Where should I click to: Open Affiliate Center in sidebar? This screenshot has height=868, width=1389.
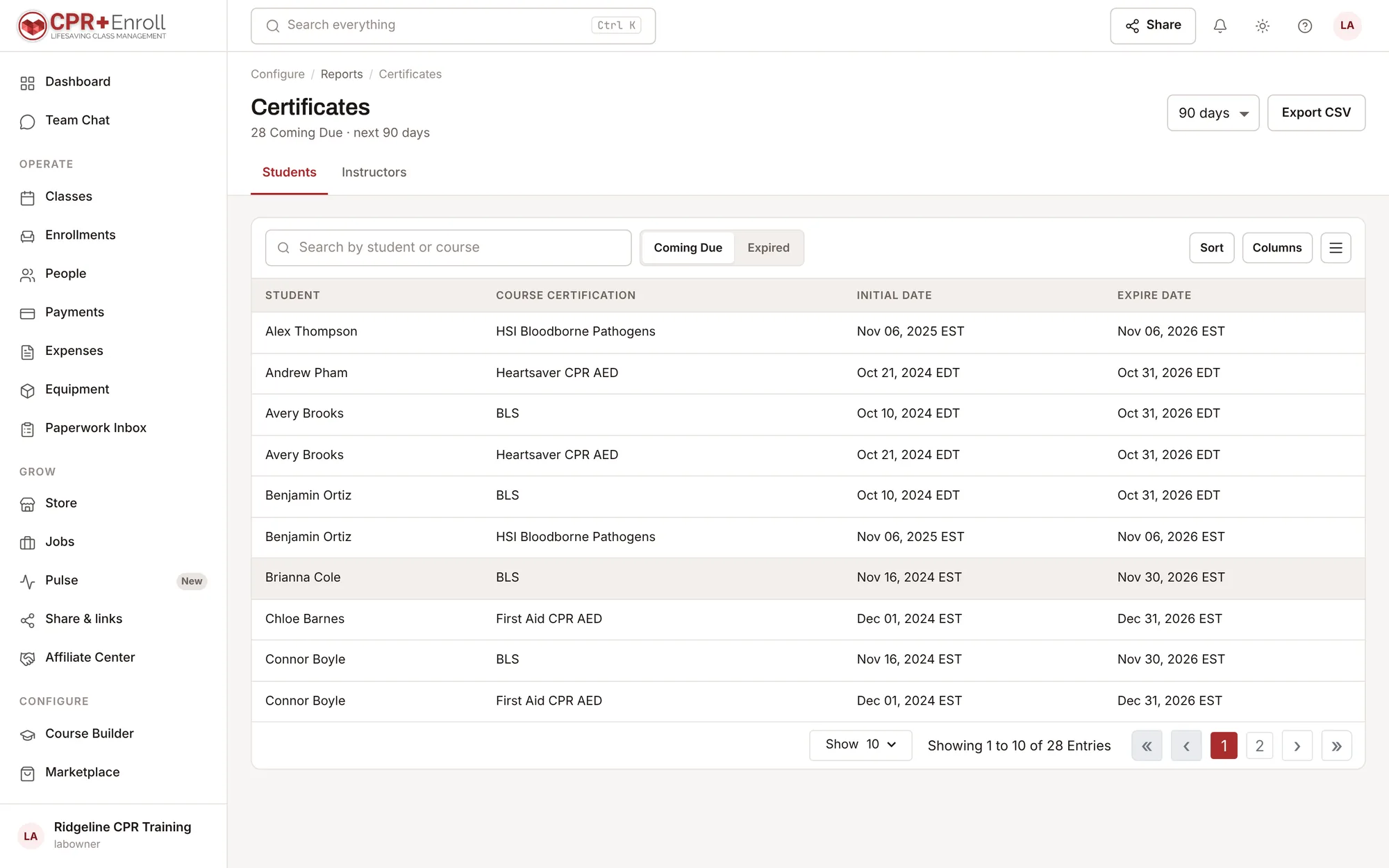tap(113, 658)
